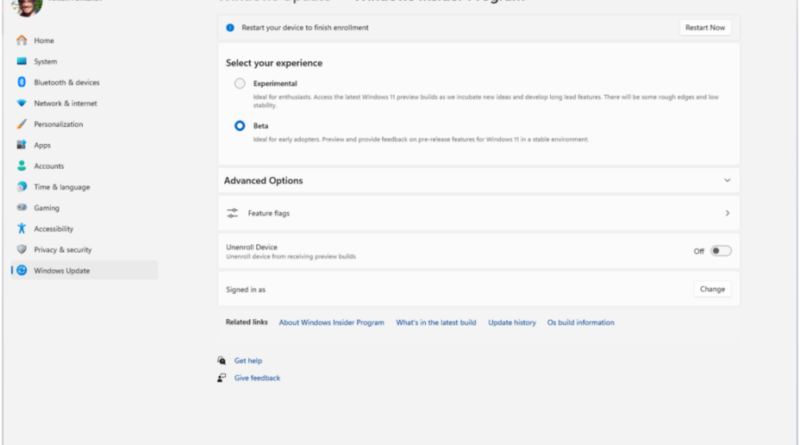Image resolution: width=800 pixels, height=445 pixels.
Task: Click the Home icon in sidebar
Action: (22, 41)
